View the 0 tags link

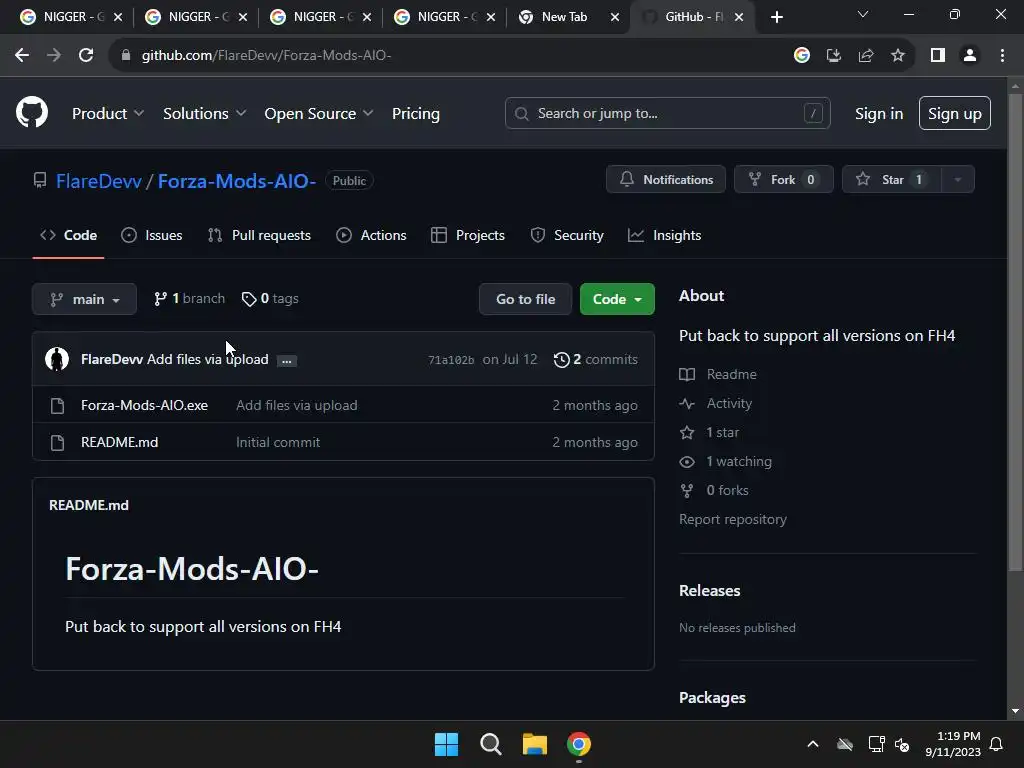(270, 298)
